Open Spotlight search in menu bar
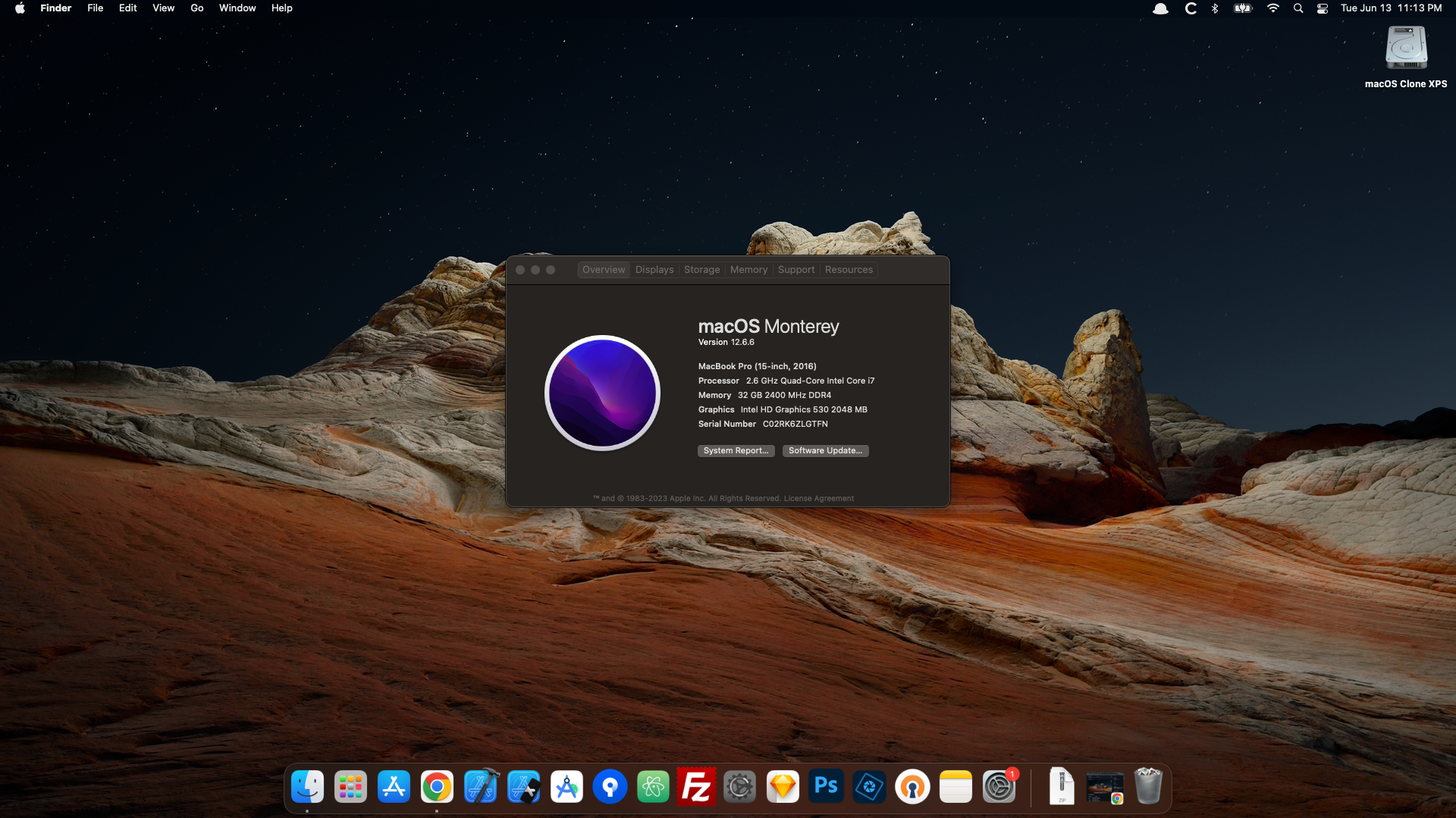The width and height of the screenshot is (1456, 818). [1298, 8]
